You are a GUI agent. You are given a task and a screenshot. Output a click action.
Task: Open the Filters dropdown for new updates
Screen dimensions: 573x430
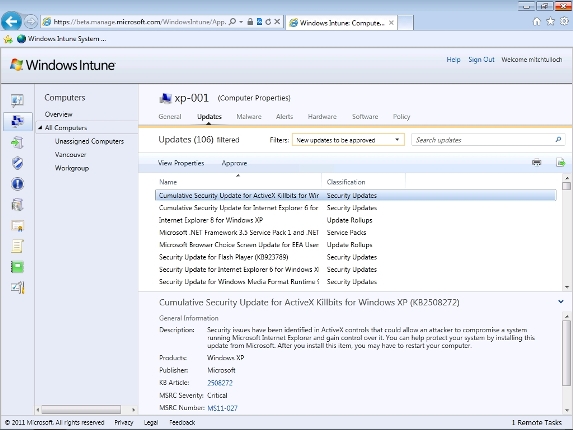click(x=348, y=140)
